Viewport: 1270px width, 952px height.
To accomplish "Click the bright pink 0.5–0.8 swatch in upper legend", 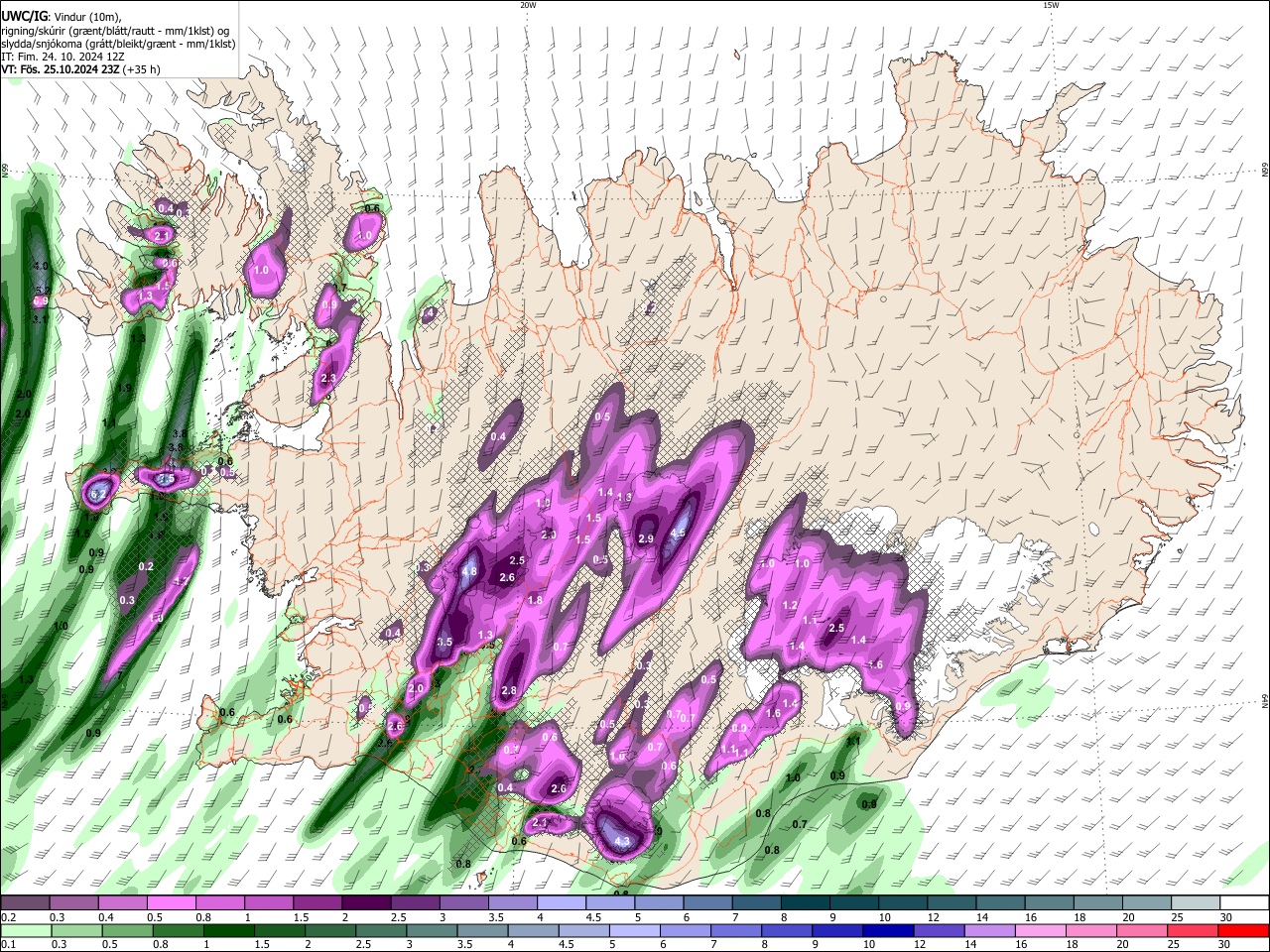I will (x=171, y=903).
